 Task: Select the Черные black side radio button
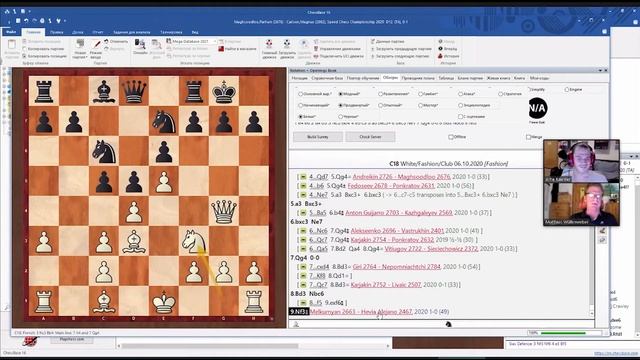click(341, 117)
